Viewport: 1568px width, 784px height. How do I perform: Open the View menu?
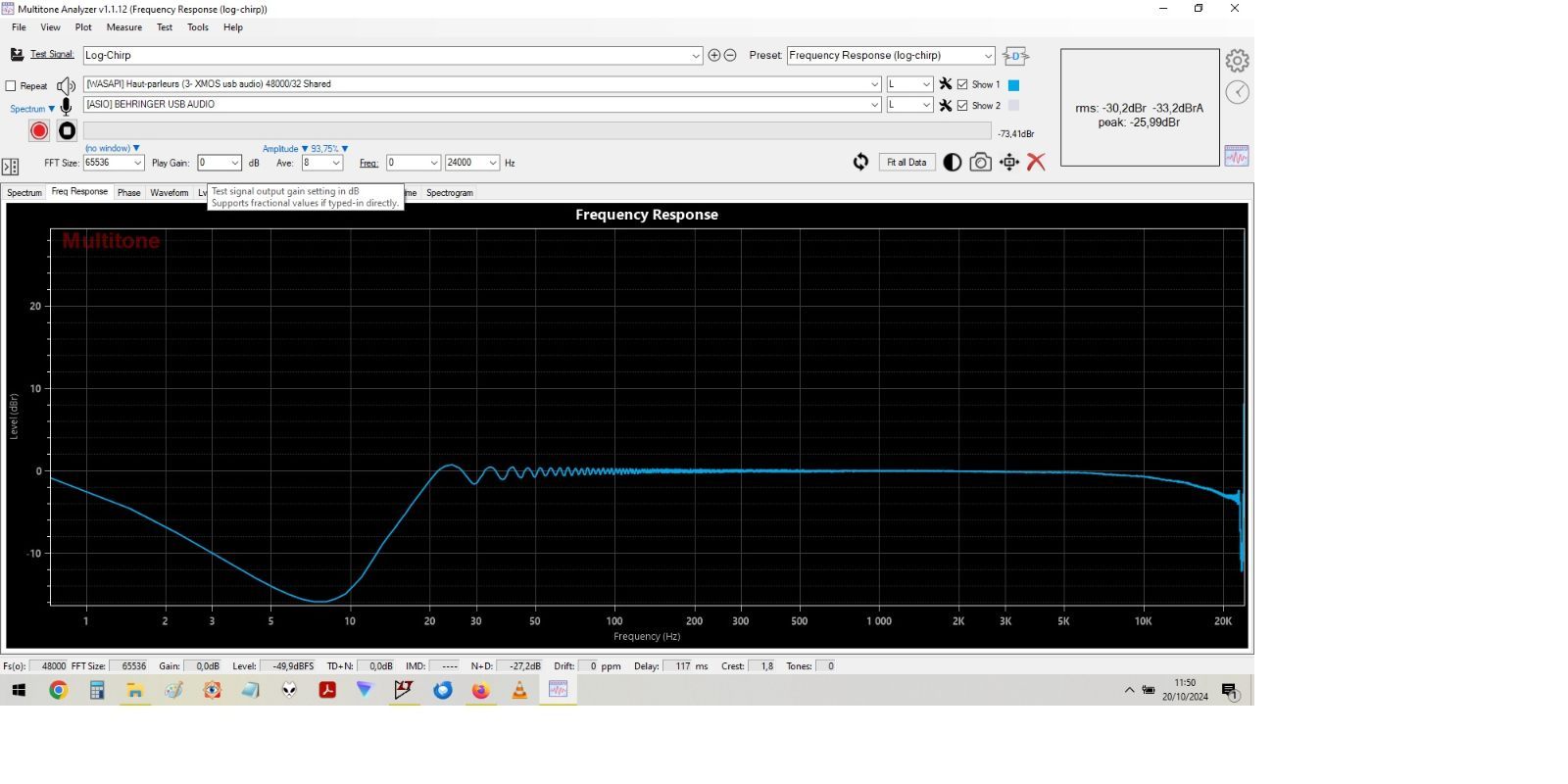(x=50, y=27)
